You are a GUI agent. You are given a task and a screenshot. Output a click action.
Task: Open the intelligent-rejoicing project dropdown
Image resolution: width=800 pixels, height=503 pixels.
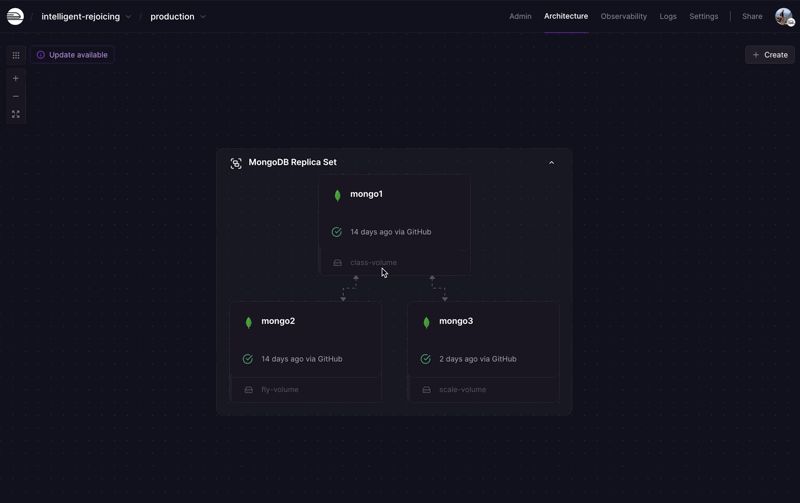(86, 16)
